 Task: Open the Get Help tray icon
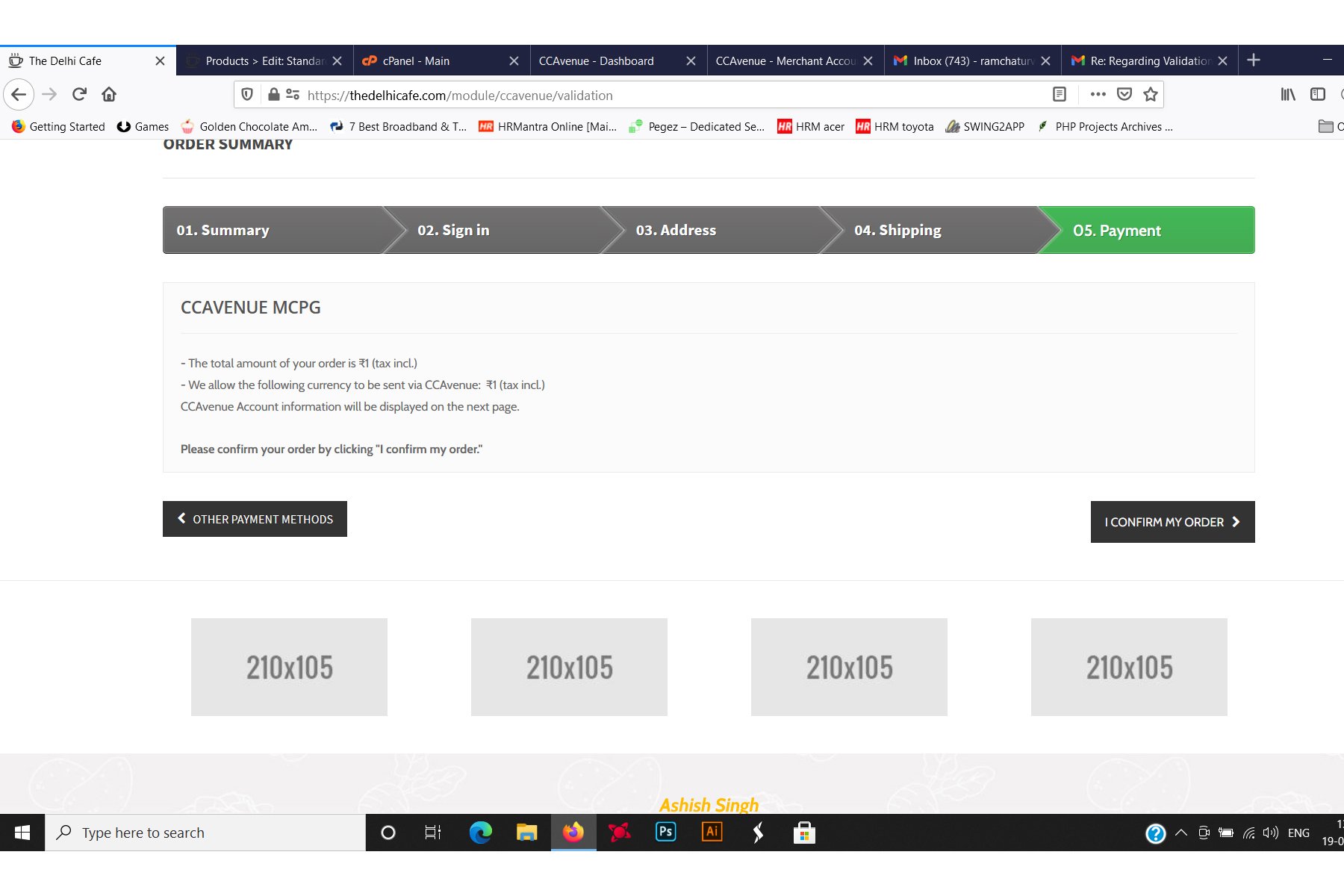pyautogui.click(x=1155, y=833)
